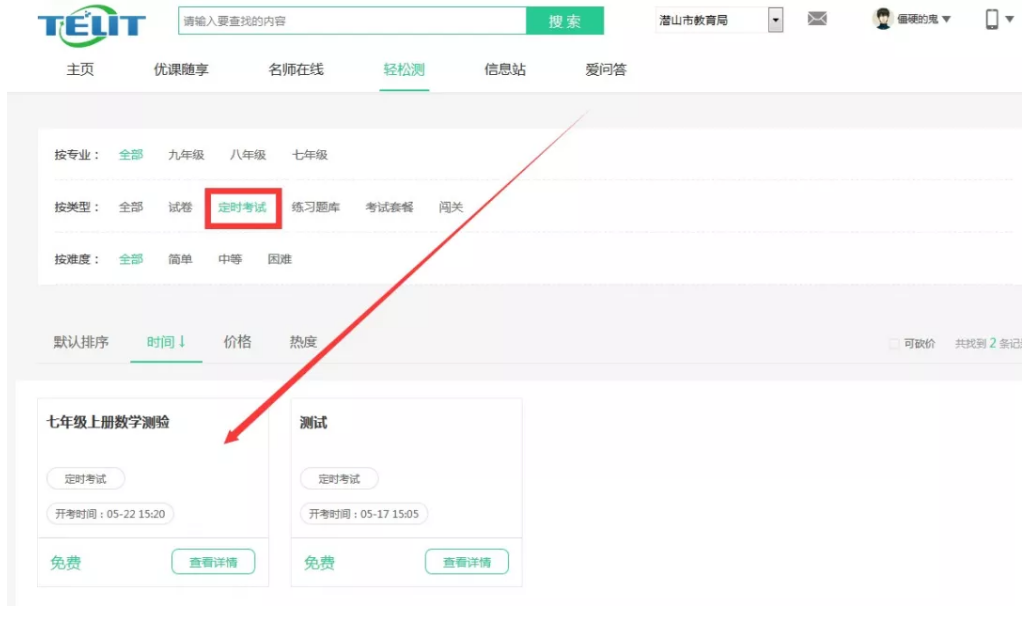Screen dimensions: 1027x620
Task: Open the mail envelope icon
Action: (x=817, y=19)
